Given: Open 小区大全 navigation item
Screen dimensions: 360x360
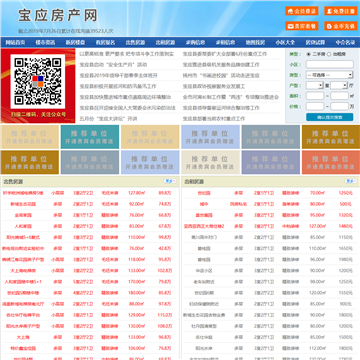Looking at the screenshot, I should tap(285, 42).
